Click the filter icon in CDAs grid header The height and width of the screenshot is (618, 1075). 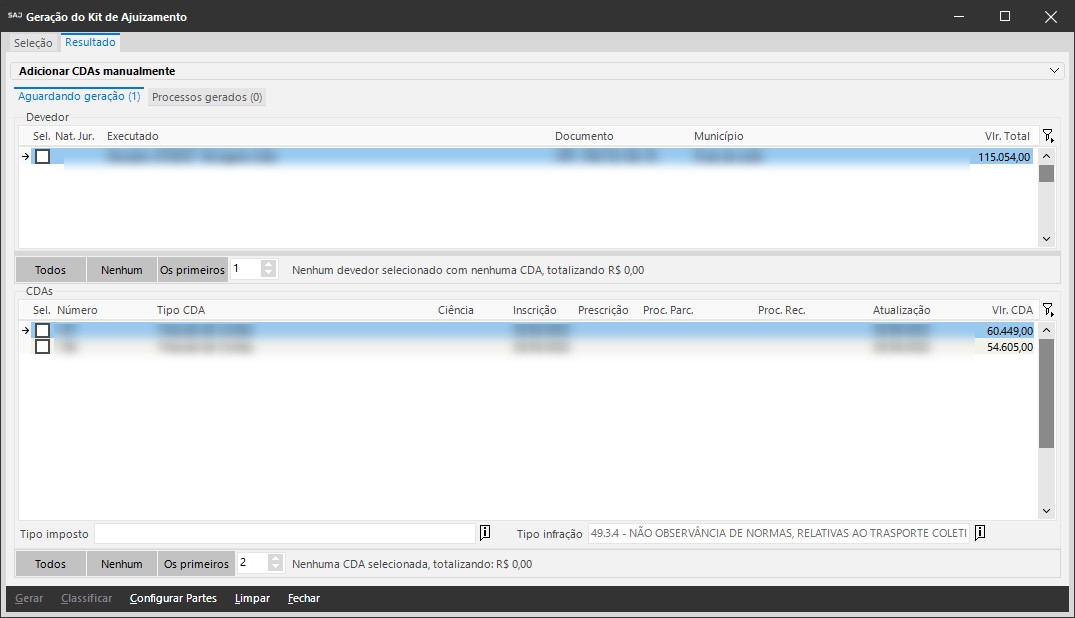pos(1047,310)
